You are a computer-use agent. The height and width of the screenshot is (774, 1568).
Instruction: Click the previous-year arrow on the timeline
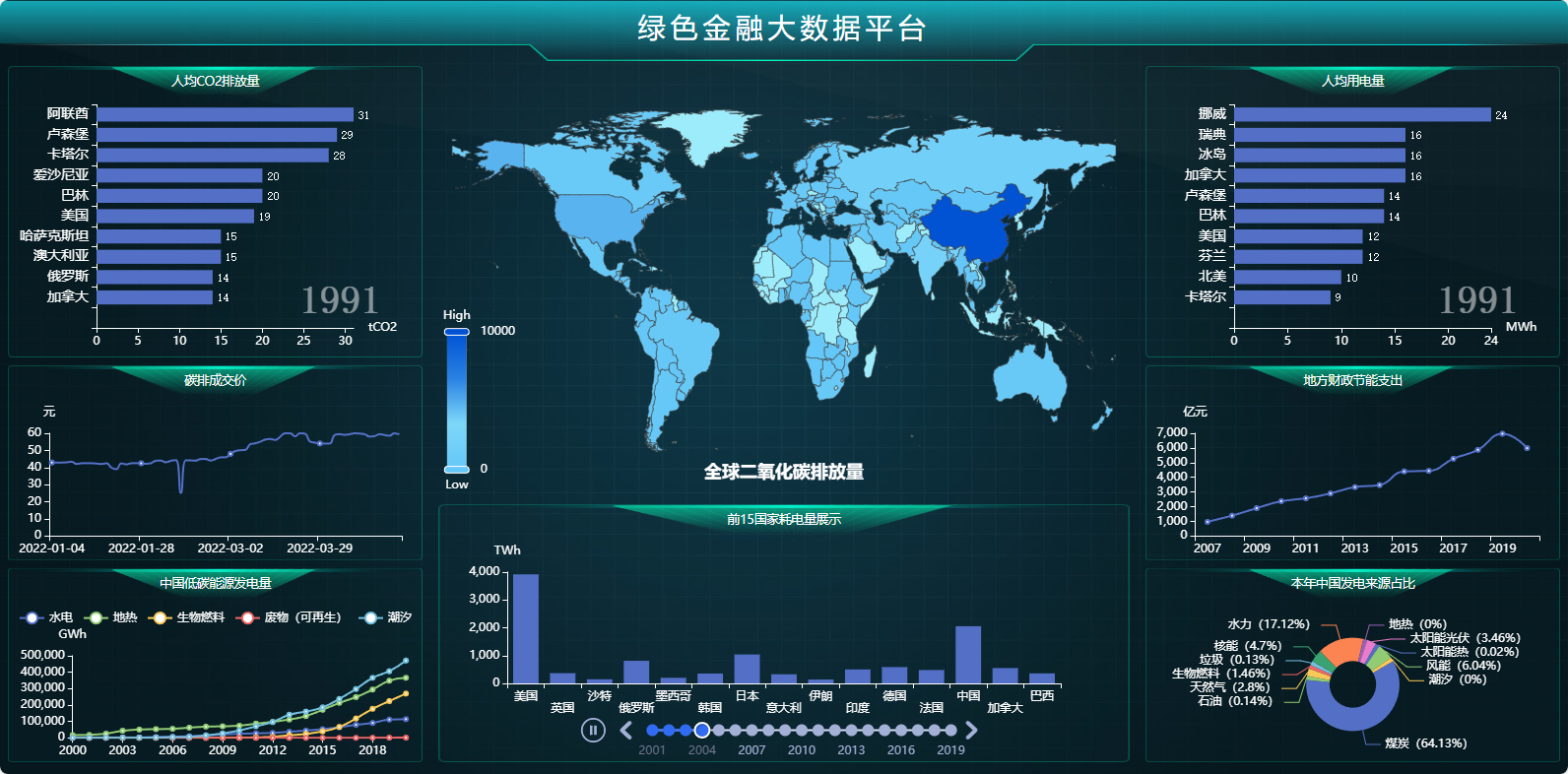click(625, 730)
